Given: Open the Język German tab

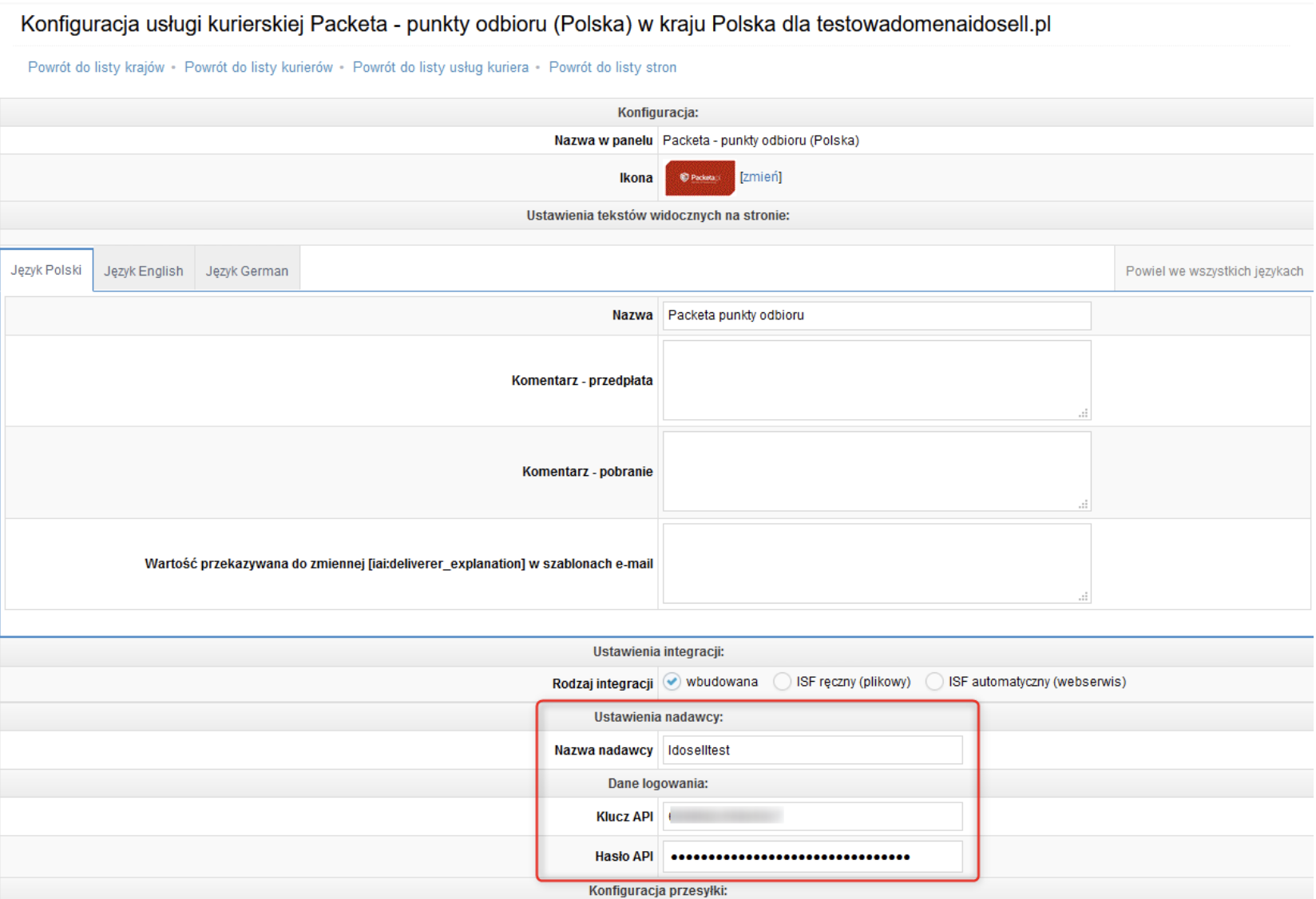Looking at the screenshot, I should pyautogui.click(x=247, y=271).
